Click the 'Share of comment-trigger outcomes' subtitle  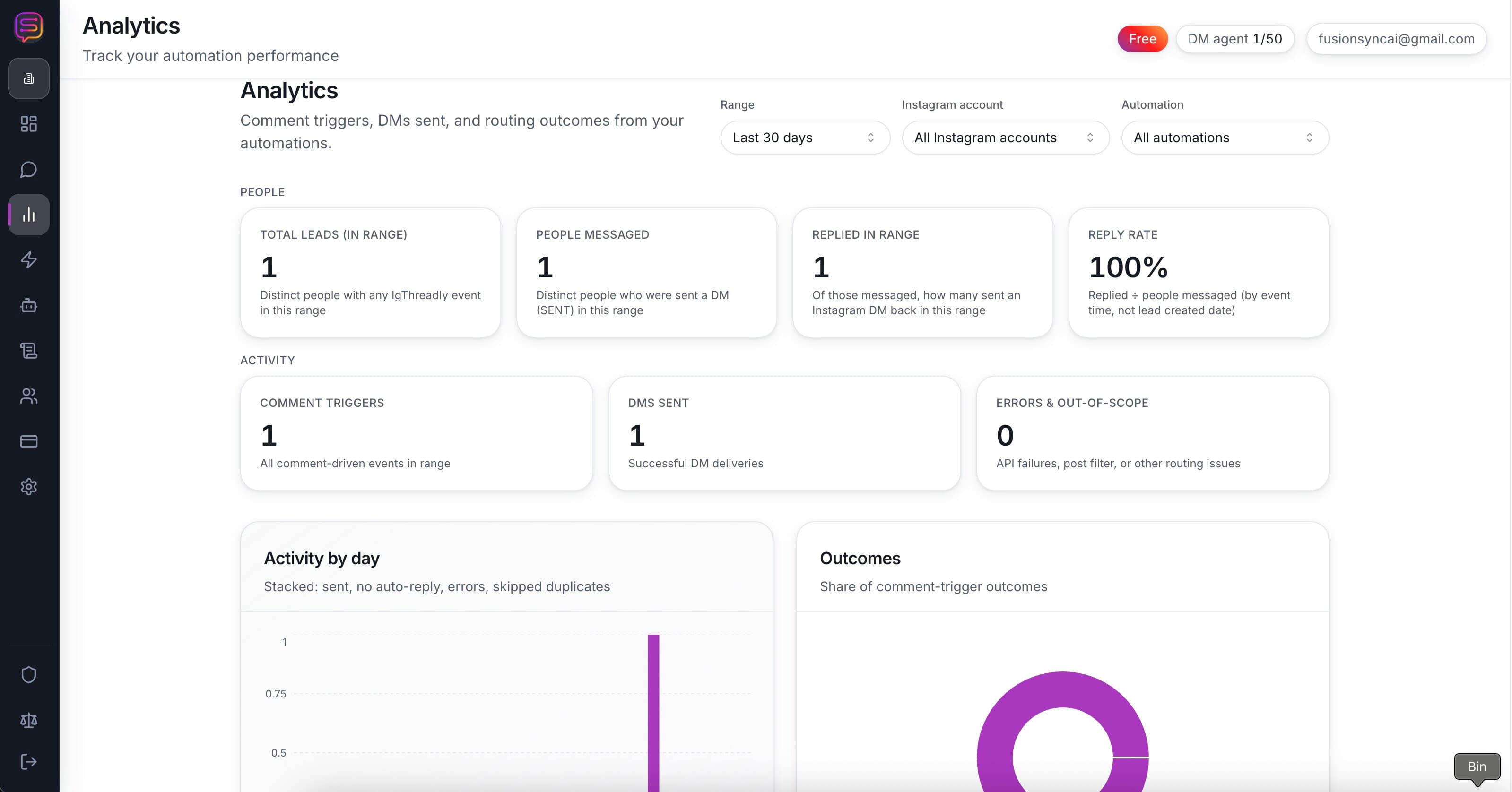(933, 586)
